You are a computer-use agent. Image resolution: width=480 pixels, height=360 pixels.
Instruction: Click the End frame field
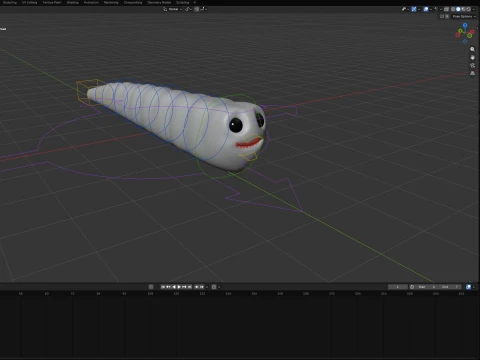(449, 287)
